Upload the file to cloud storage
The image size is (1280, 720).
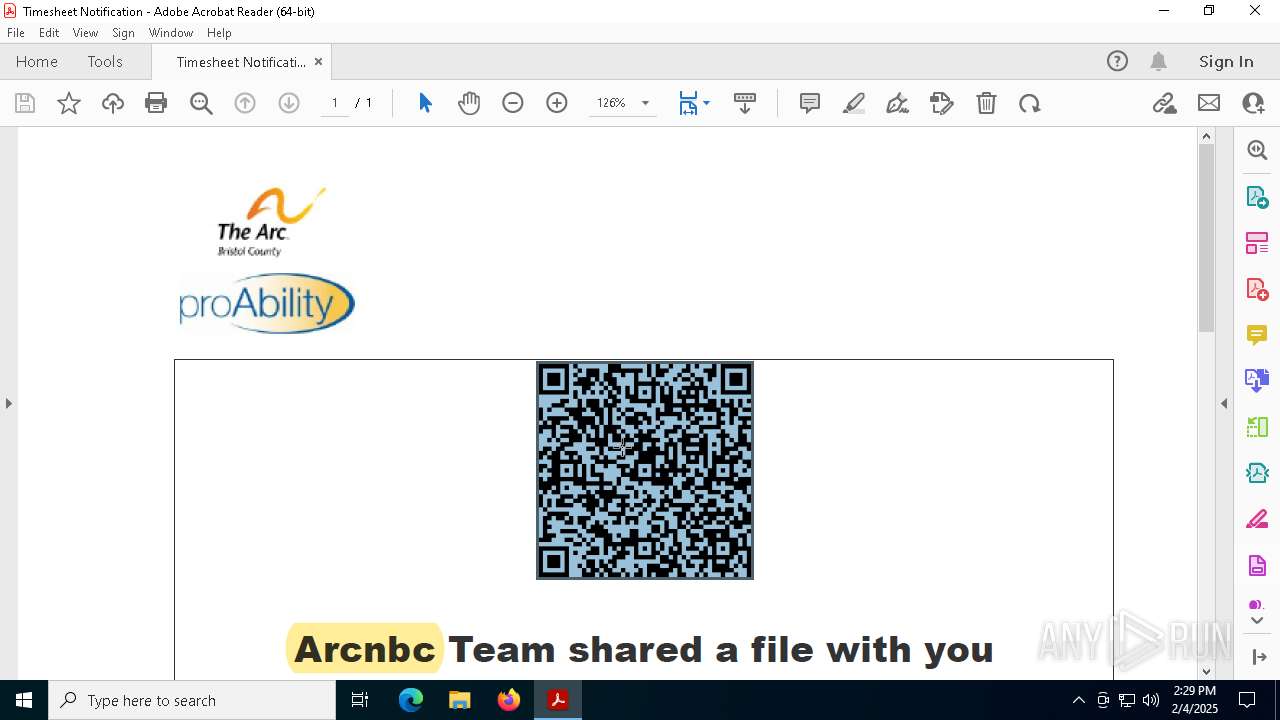pos(113,103)
